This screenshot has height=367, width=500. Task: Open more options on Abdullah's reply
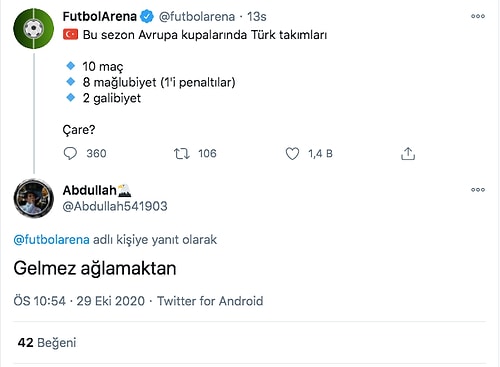[x=478, y=190]
